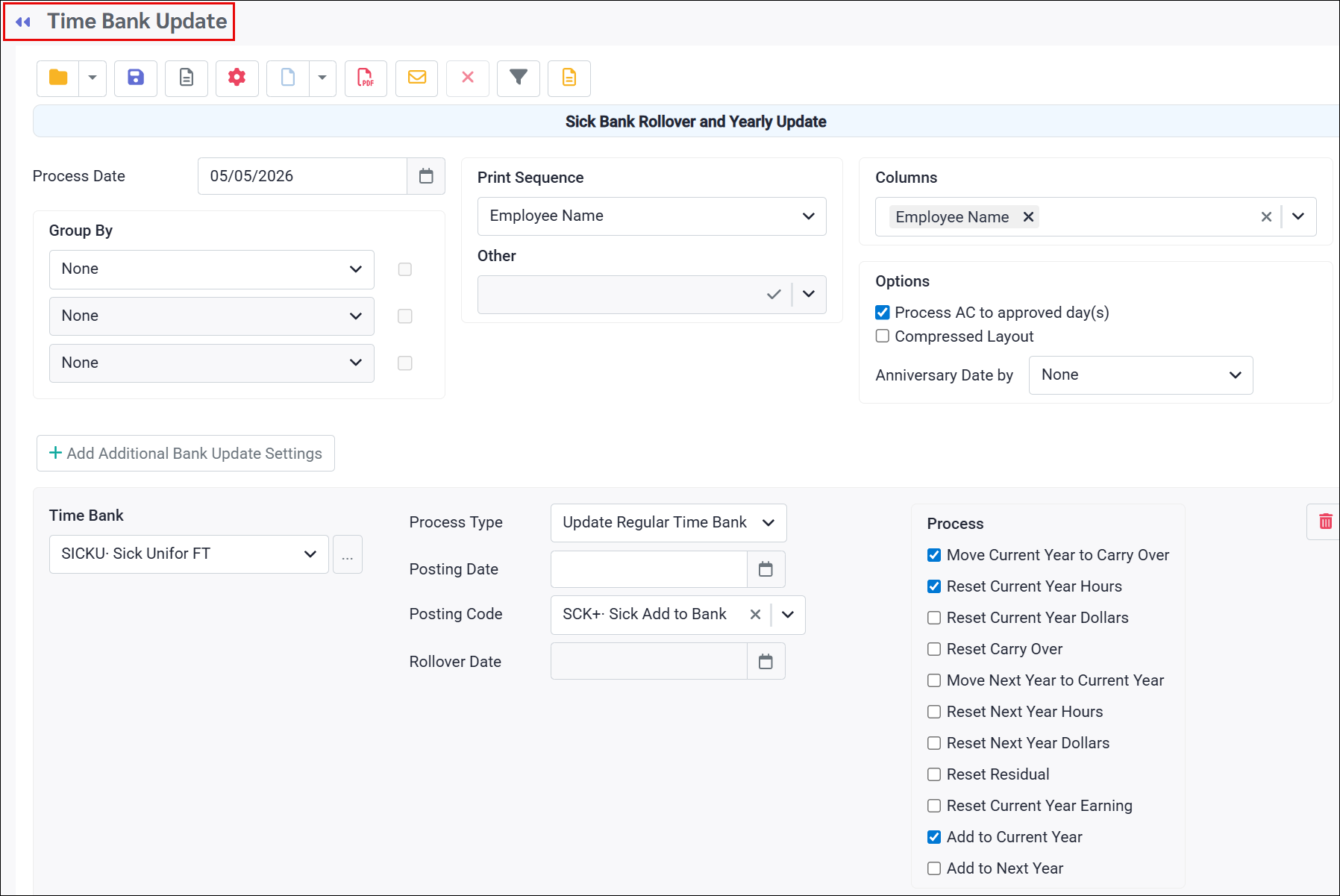This screenshot has height=896, width=1340.
Task: Enable Compressed Layout checkbox
Action: 883,336
